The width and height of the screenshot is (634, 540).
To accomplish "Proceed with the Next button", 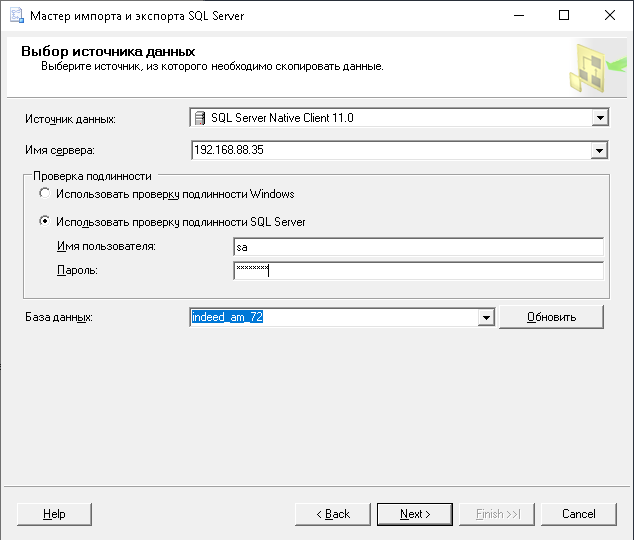I will click(414, 514).
